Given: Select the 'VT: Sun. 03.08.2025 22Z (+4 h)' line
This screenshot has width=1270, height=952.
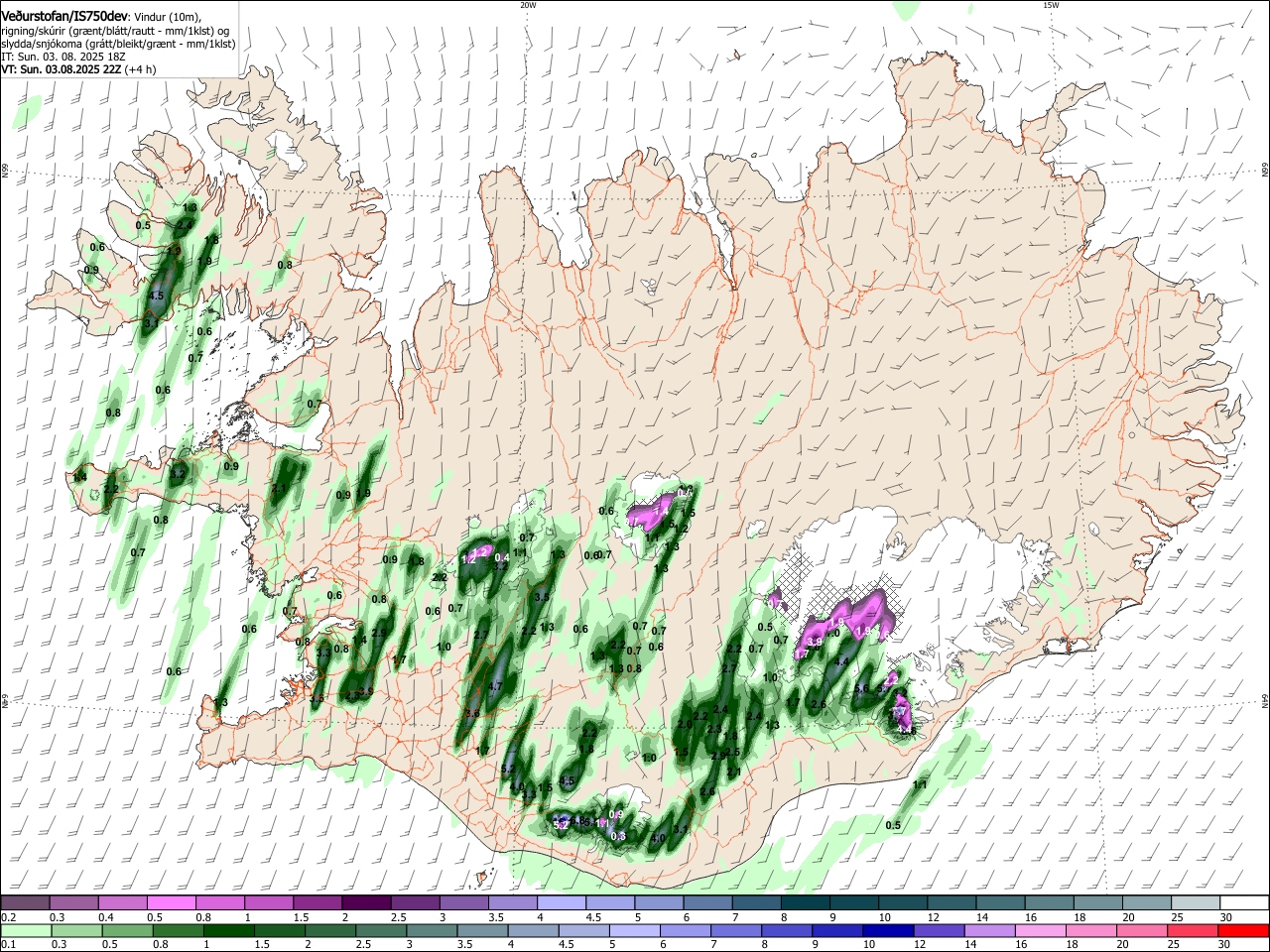Looking at the screenshot, I should pos(78,69).
